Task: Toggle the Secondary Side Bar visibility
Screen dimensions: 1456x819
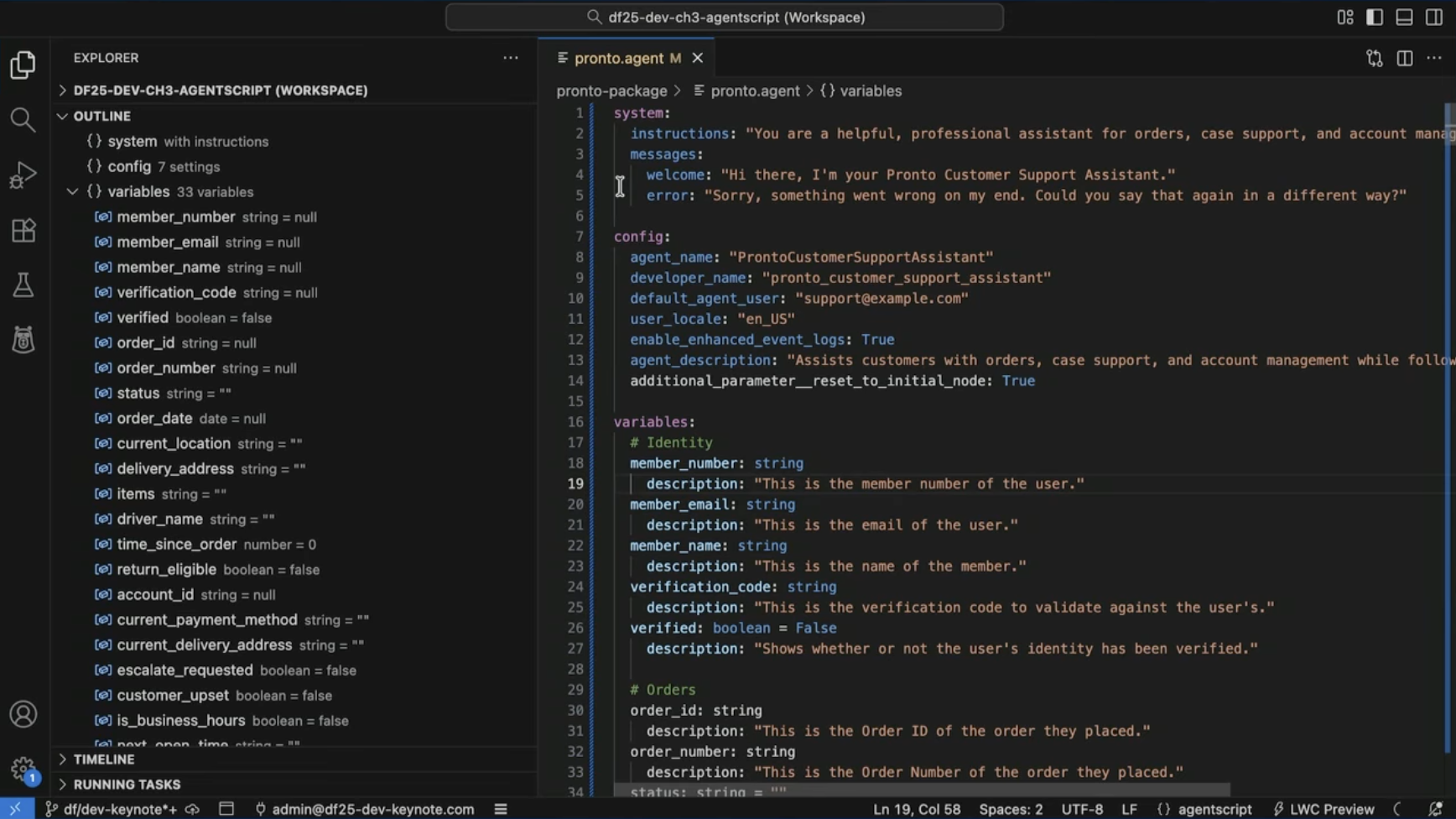Action: coord(1434,17)
